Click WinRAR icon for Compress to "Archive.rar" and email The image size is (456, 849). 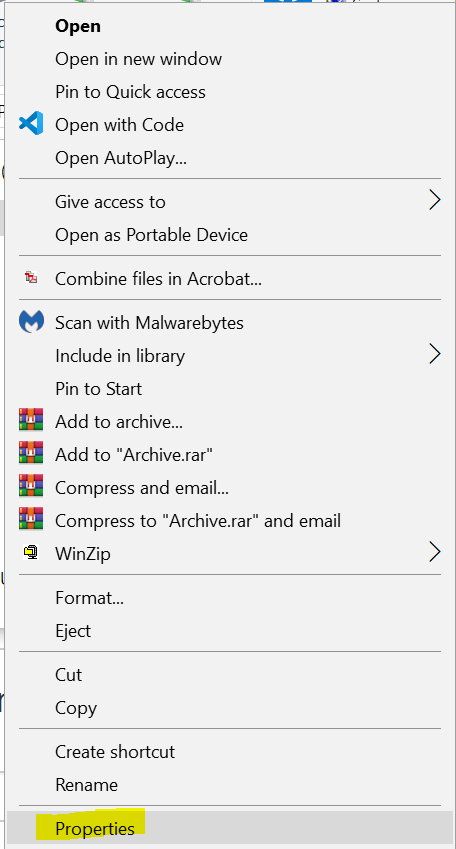tap(31, 519)
